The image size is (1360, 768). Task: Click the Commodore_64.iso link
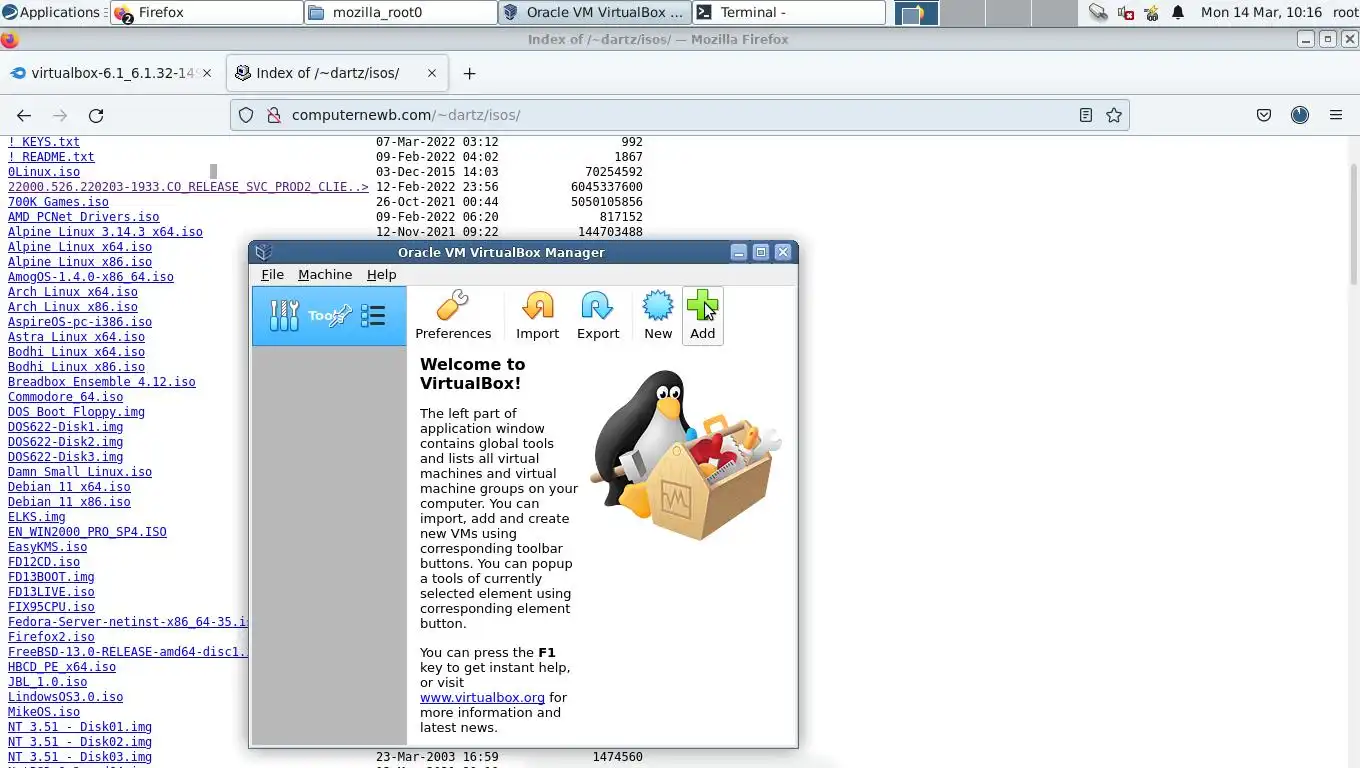66,397
